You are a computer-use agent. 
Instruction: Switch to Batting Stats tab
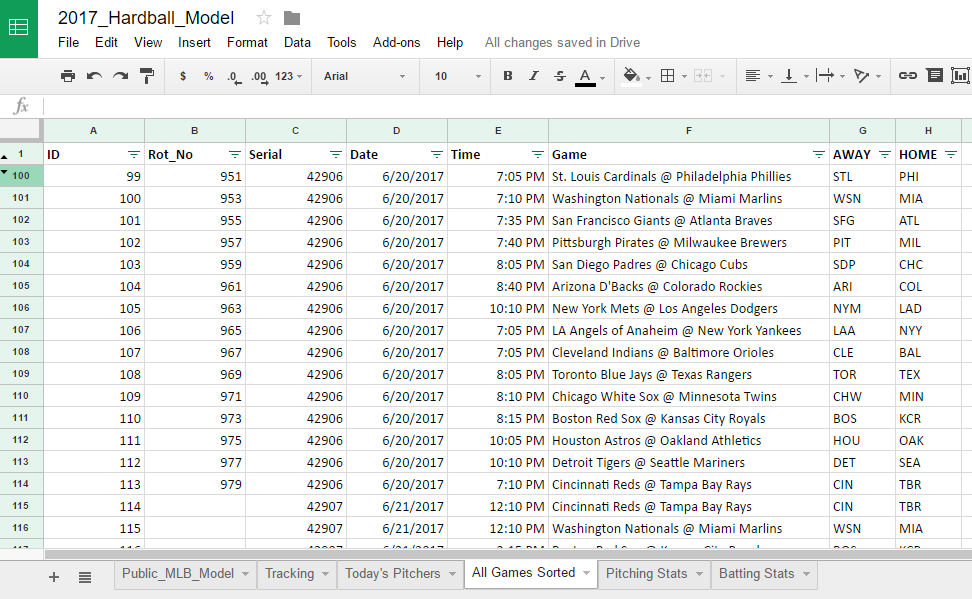pos(764,574)
